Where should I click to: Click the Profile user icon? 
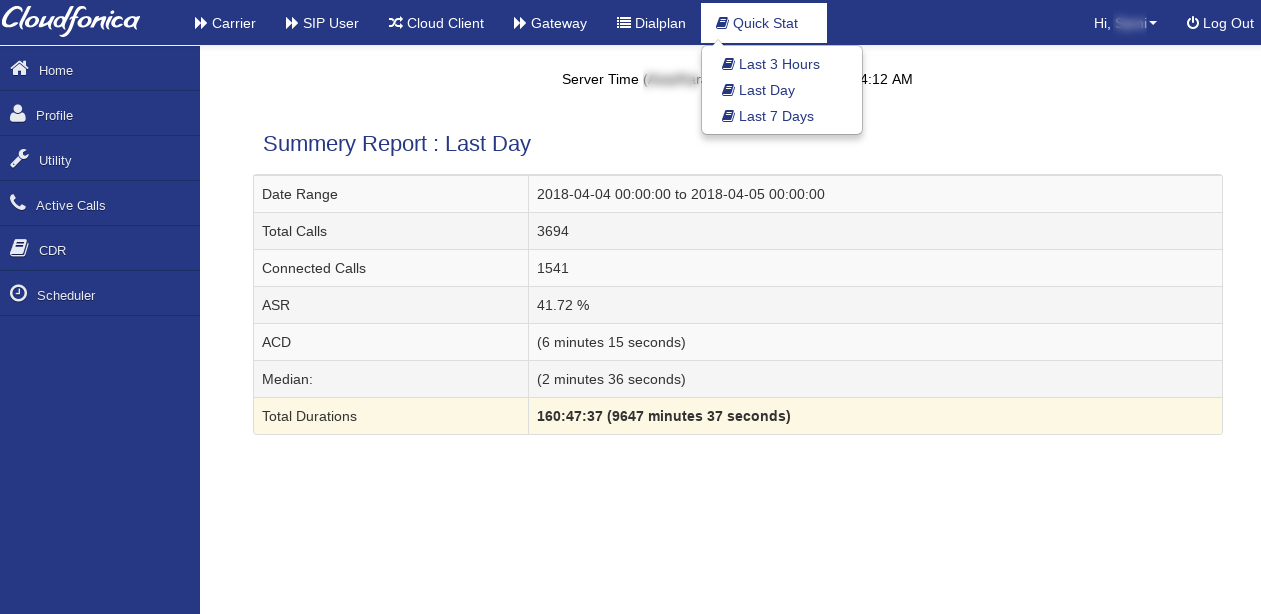tap(18, 113)
